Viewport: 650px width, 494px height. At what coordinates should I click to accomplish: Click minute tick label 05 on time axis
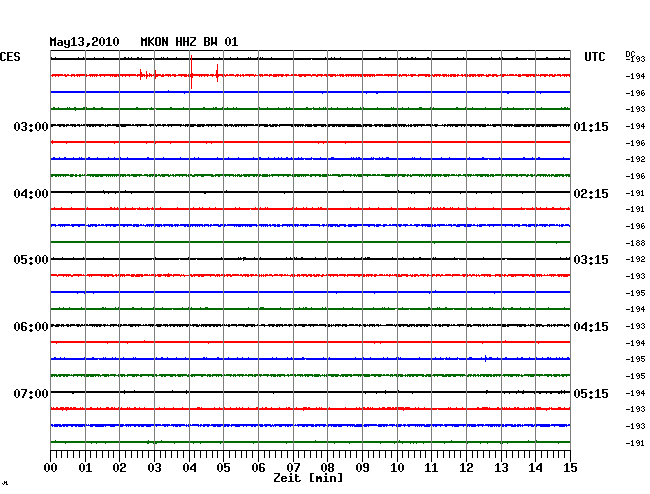(x=223, y=467)
